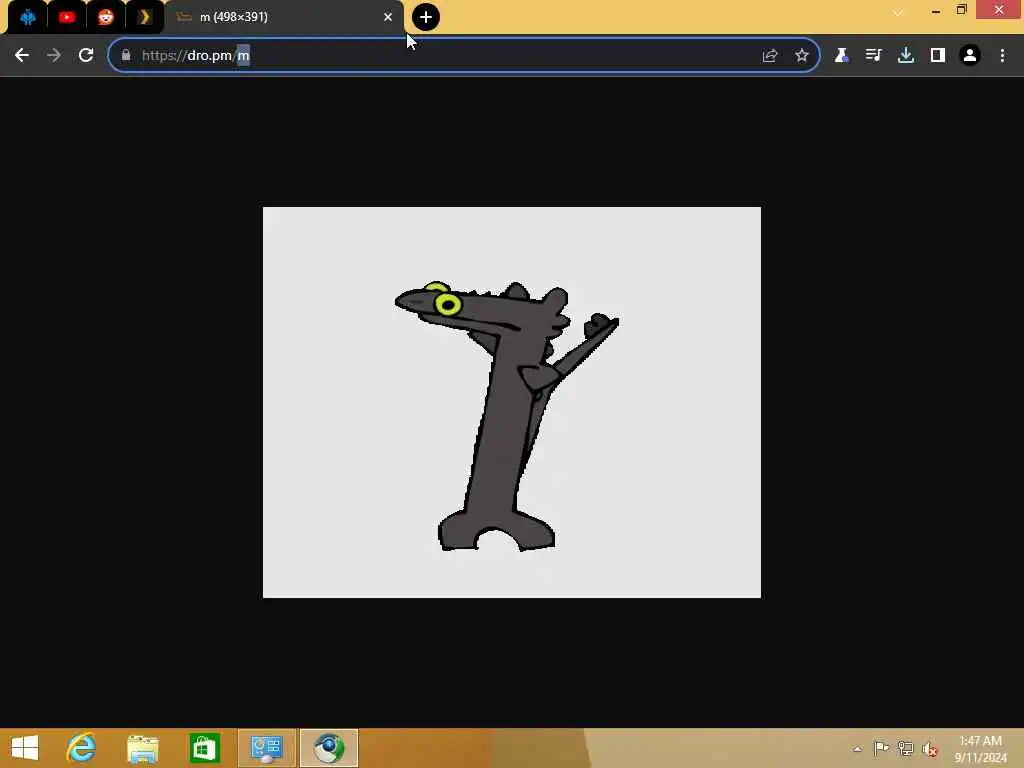Screen dimensions: 1024x768
Task: Minimize the browser window
Action: click(x=936, y=10)
